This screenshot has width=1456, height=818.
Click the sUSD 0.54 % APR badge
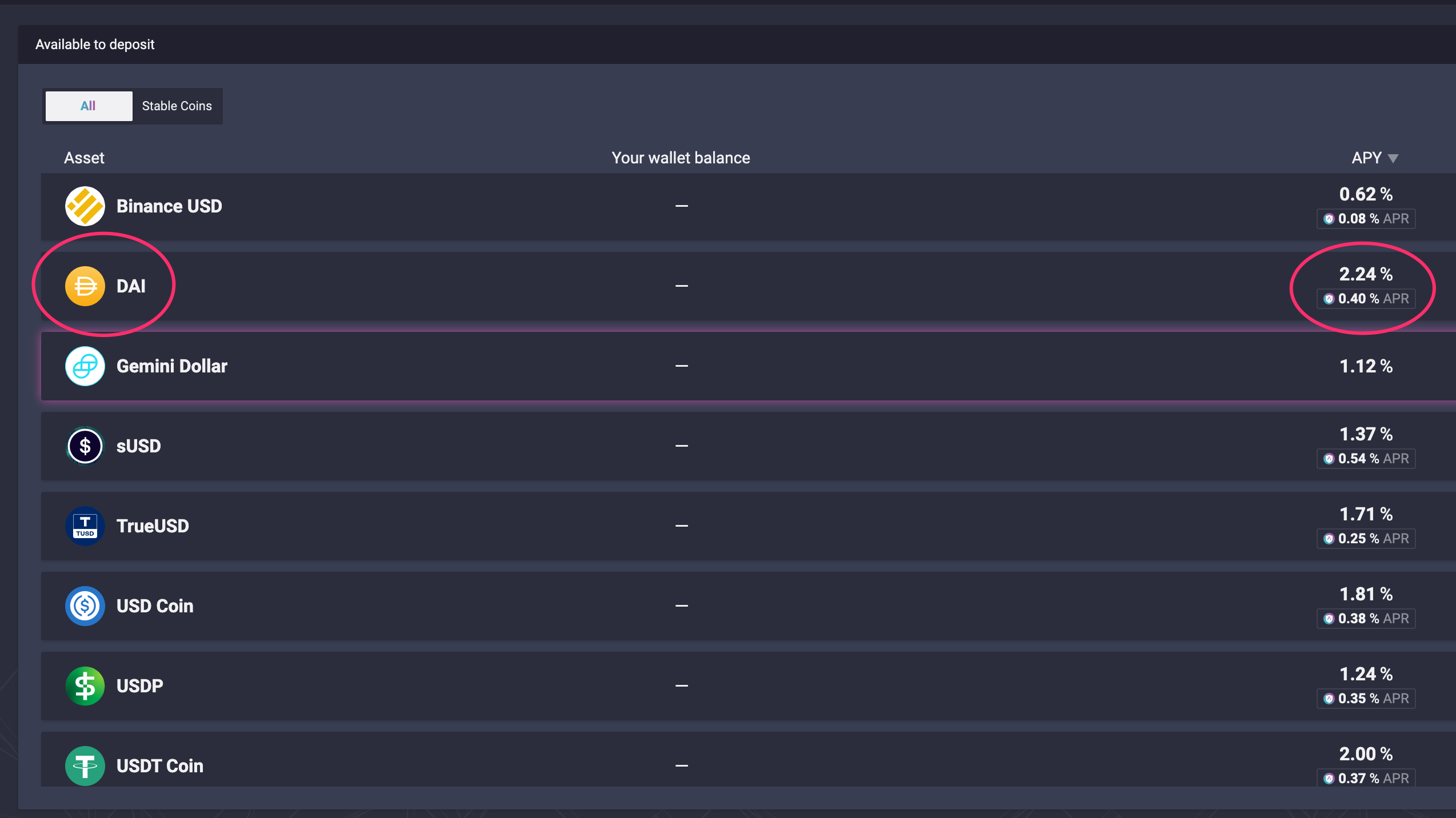(x=1366, y=459)
